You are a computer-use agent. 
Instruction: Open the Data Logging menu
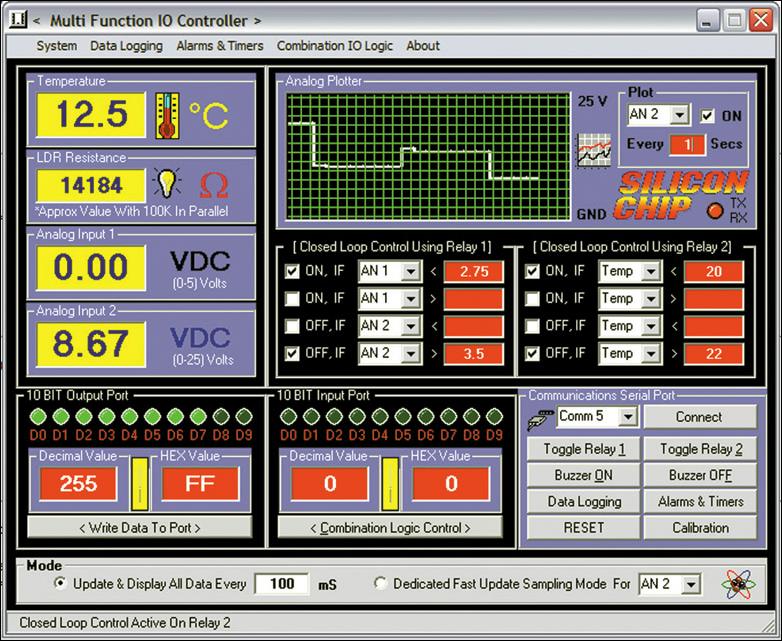[126, 46]
